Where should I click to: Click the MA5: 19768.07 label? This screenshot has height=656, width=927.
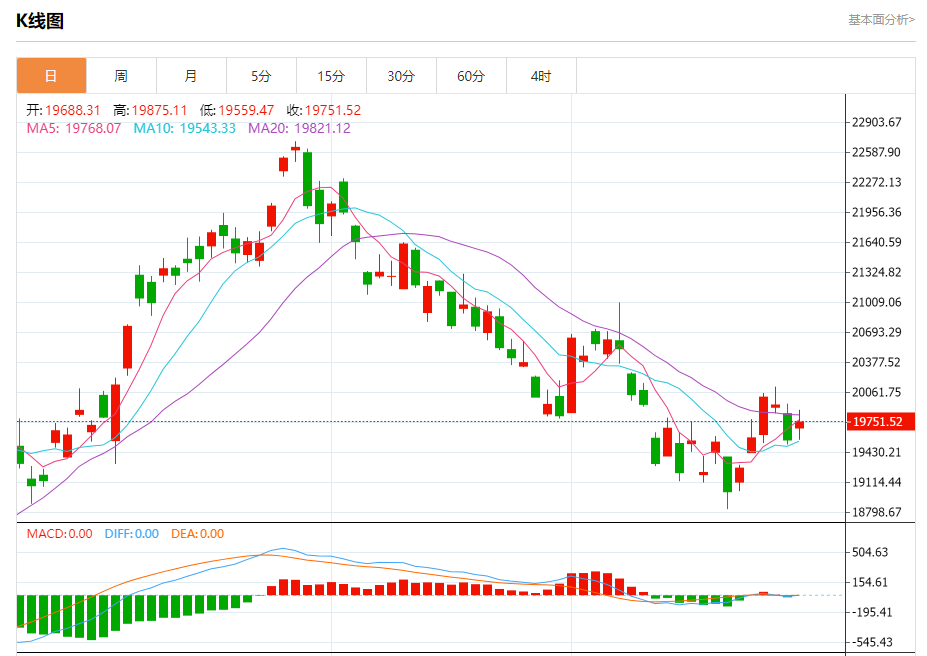[x=74, y=128]
